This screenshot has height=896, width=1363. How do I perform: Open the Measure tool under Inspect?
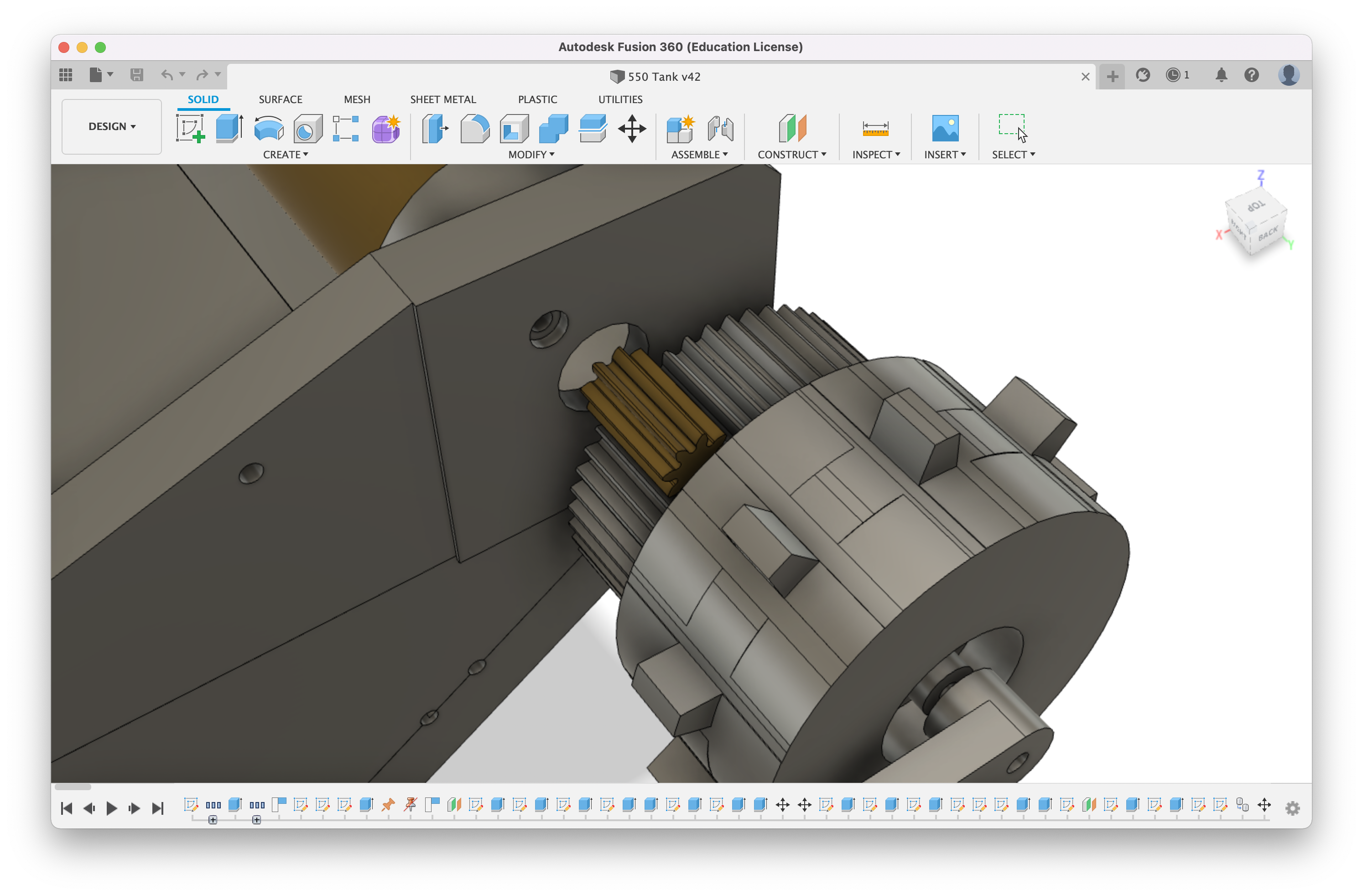[876, 128]
